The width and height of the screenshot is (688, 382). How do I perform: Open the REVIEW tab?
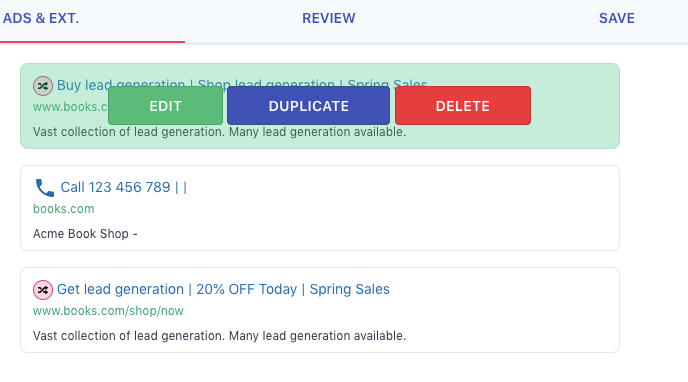[329, 18]
